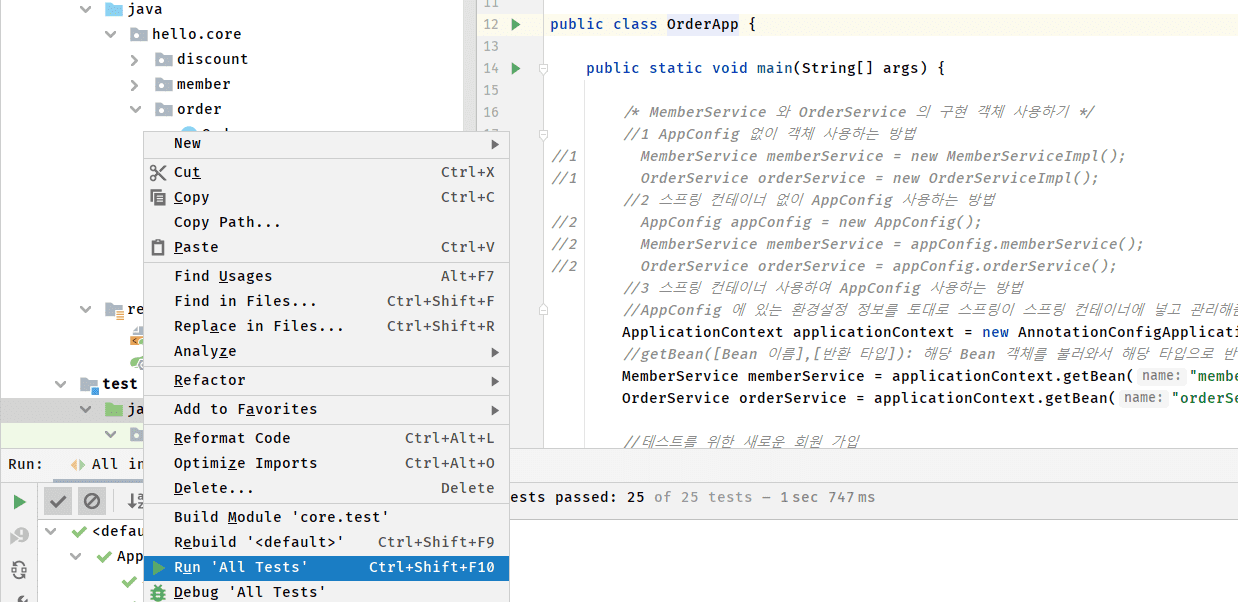
Task: Click the green Rerun button in Run panel
Action: coord(19,501)
